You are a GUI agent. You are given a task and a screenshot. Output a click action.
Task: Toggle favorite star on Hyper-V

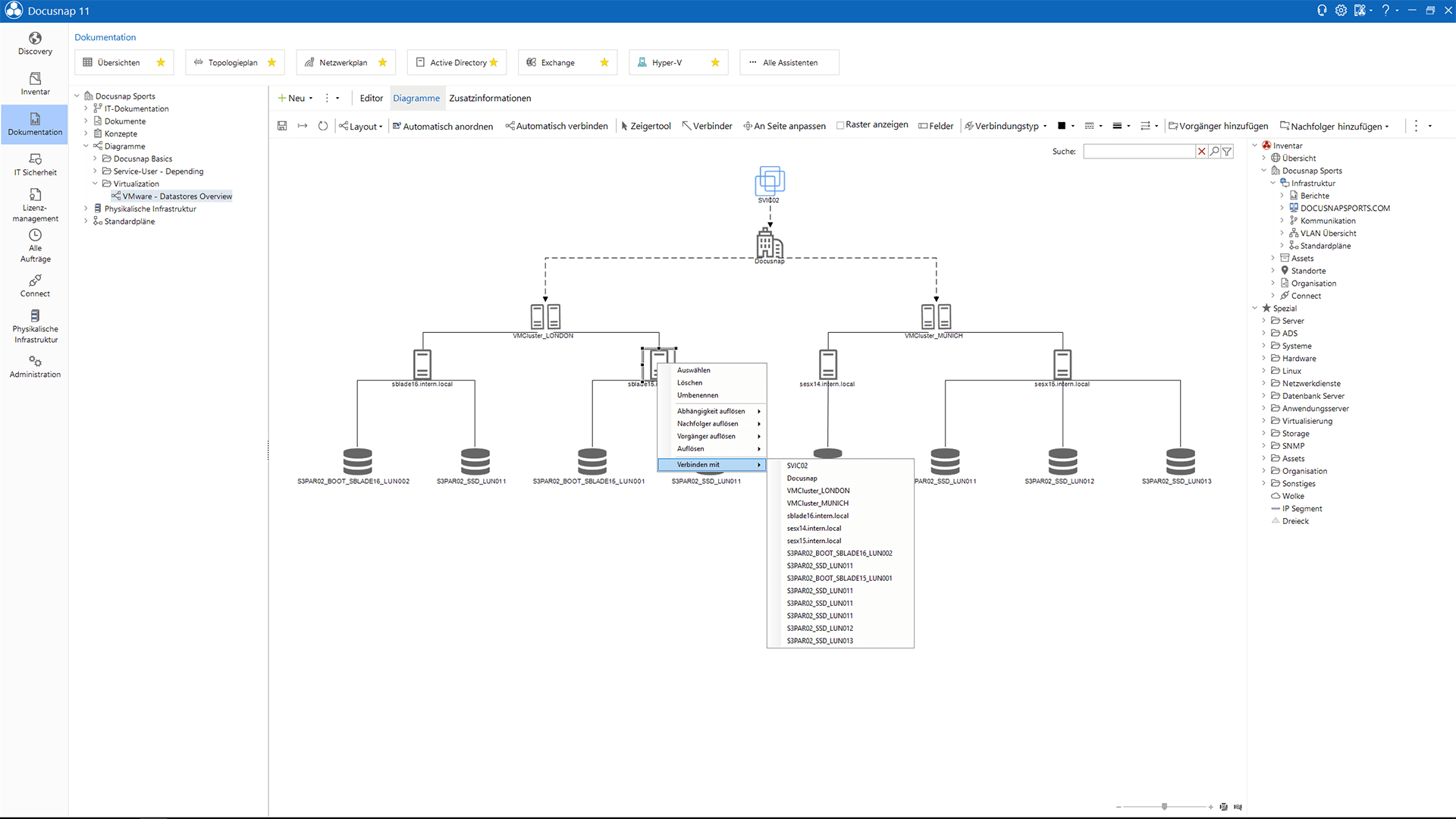715,62
